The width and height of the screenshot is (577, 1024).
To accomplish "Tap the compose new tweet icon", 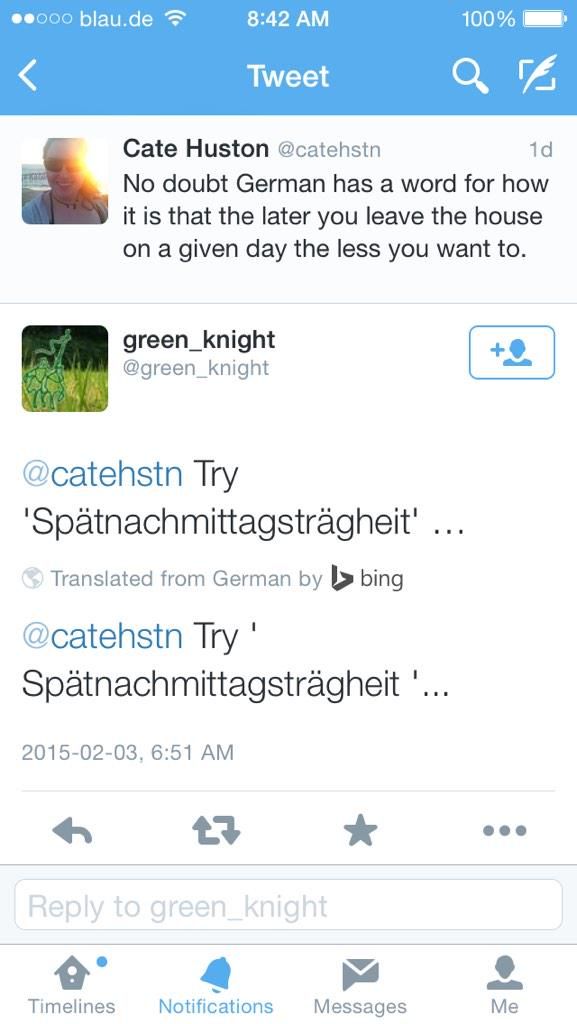I will pos(537,74).
